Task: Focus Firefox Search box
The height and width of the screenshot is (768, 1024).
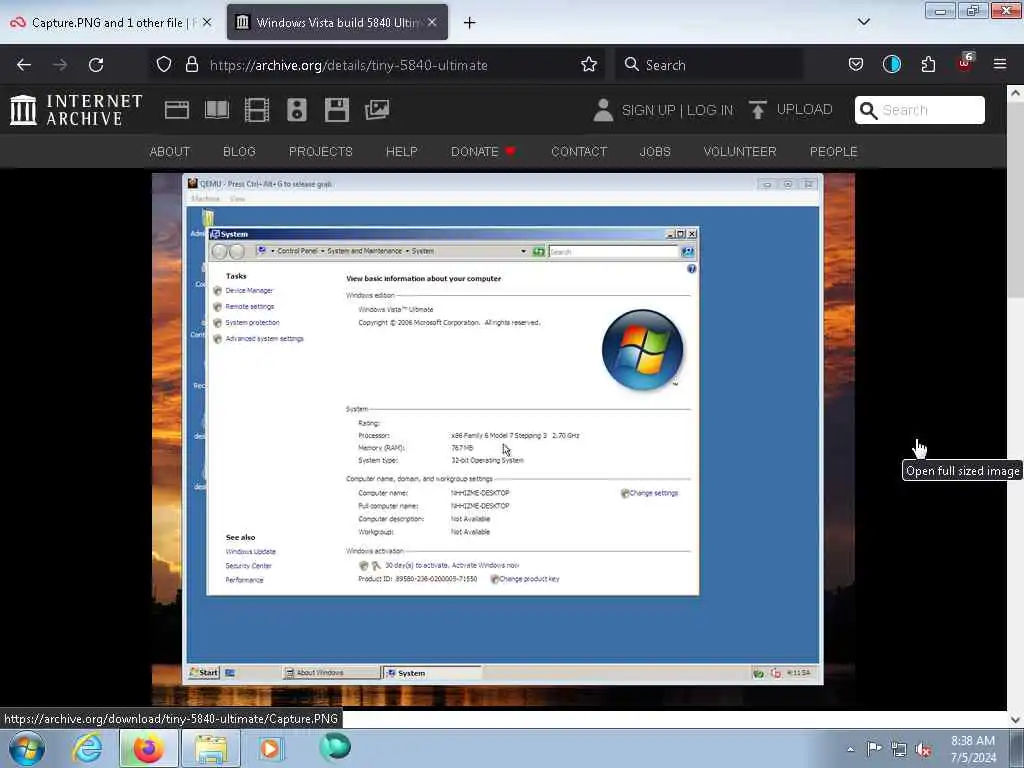Action: (709, 65)
